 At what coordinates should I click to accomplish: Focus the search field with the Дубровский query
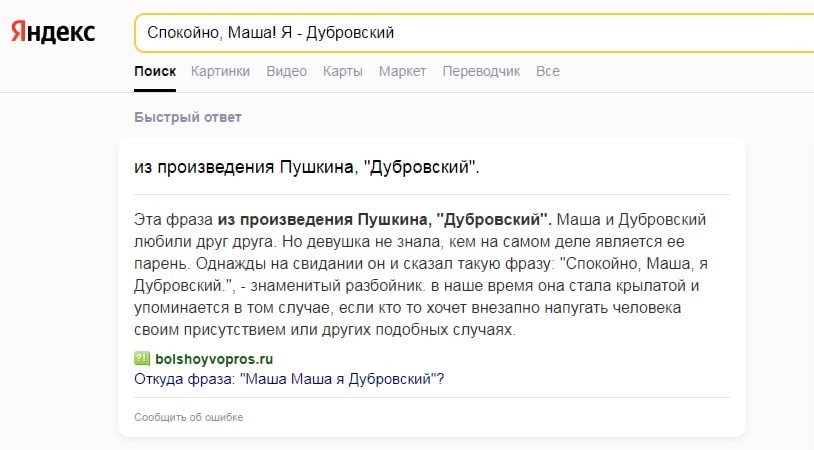pyautogui.click(x=470, y=32)
